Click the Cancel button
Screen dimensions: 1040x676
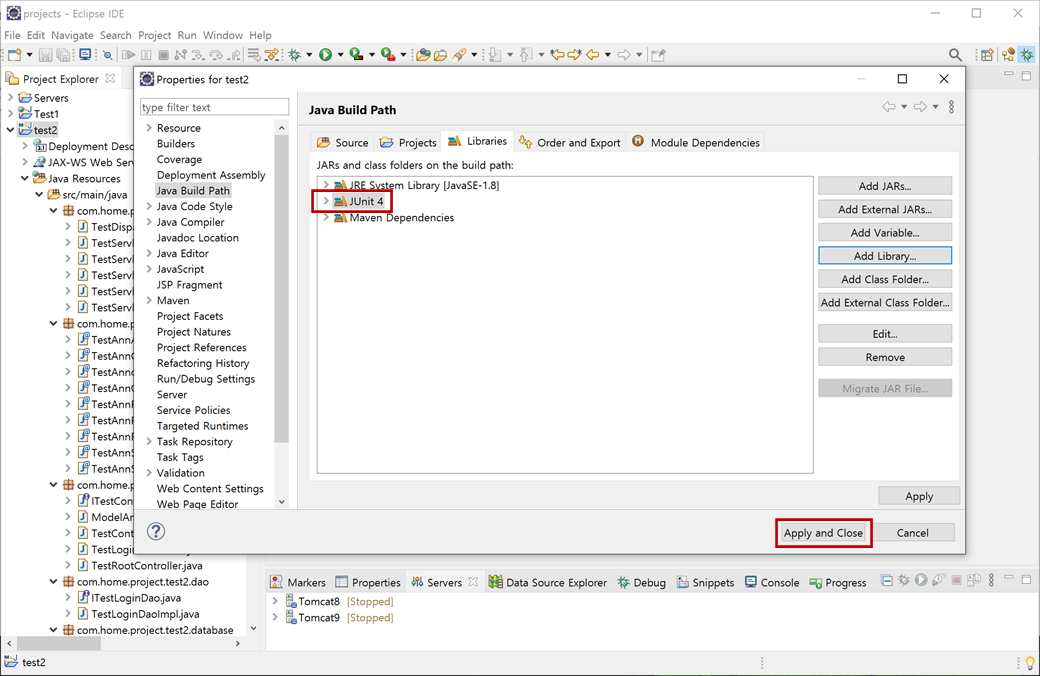[913, 533]
